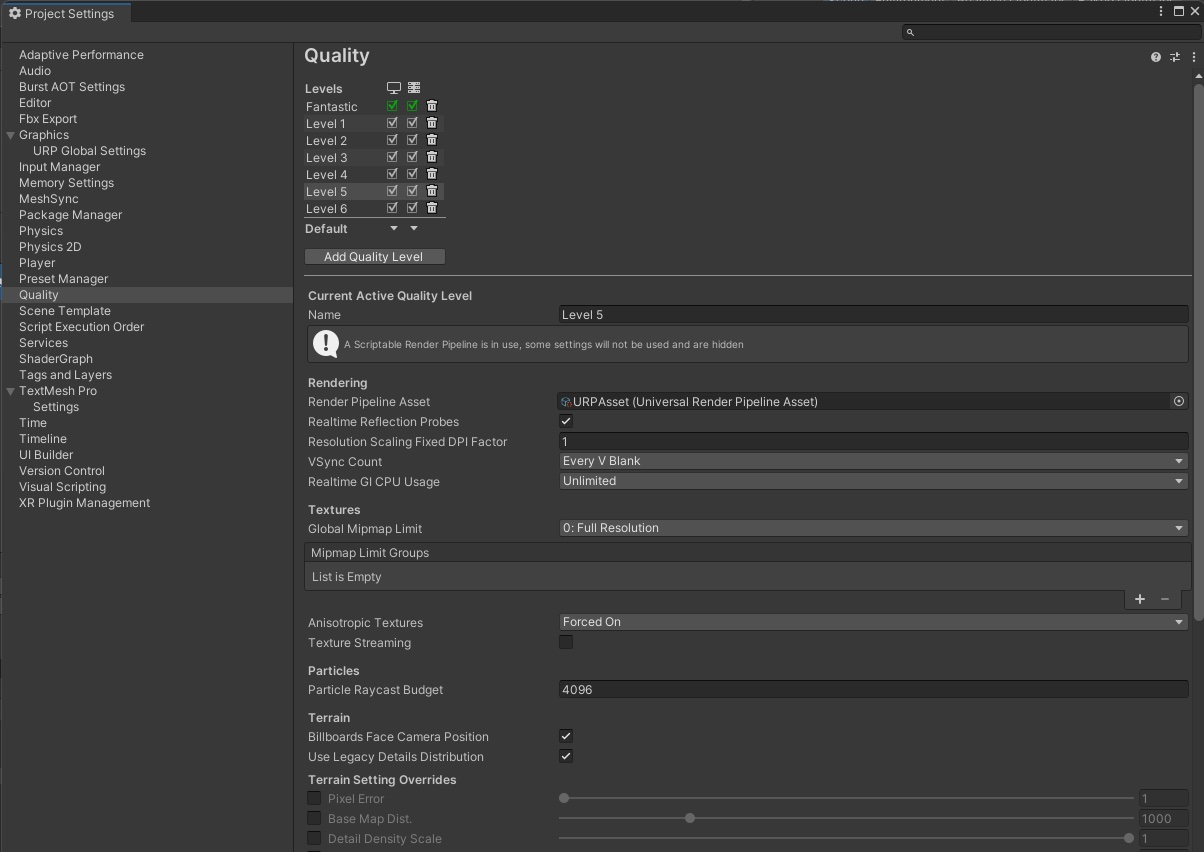Click the Base Map Dist. slider handle
1204x852 pixels.
690,818
